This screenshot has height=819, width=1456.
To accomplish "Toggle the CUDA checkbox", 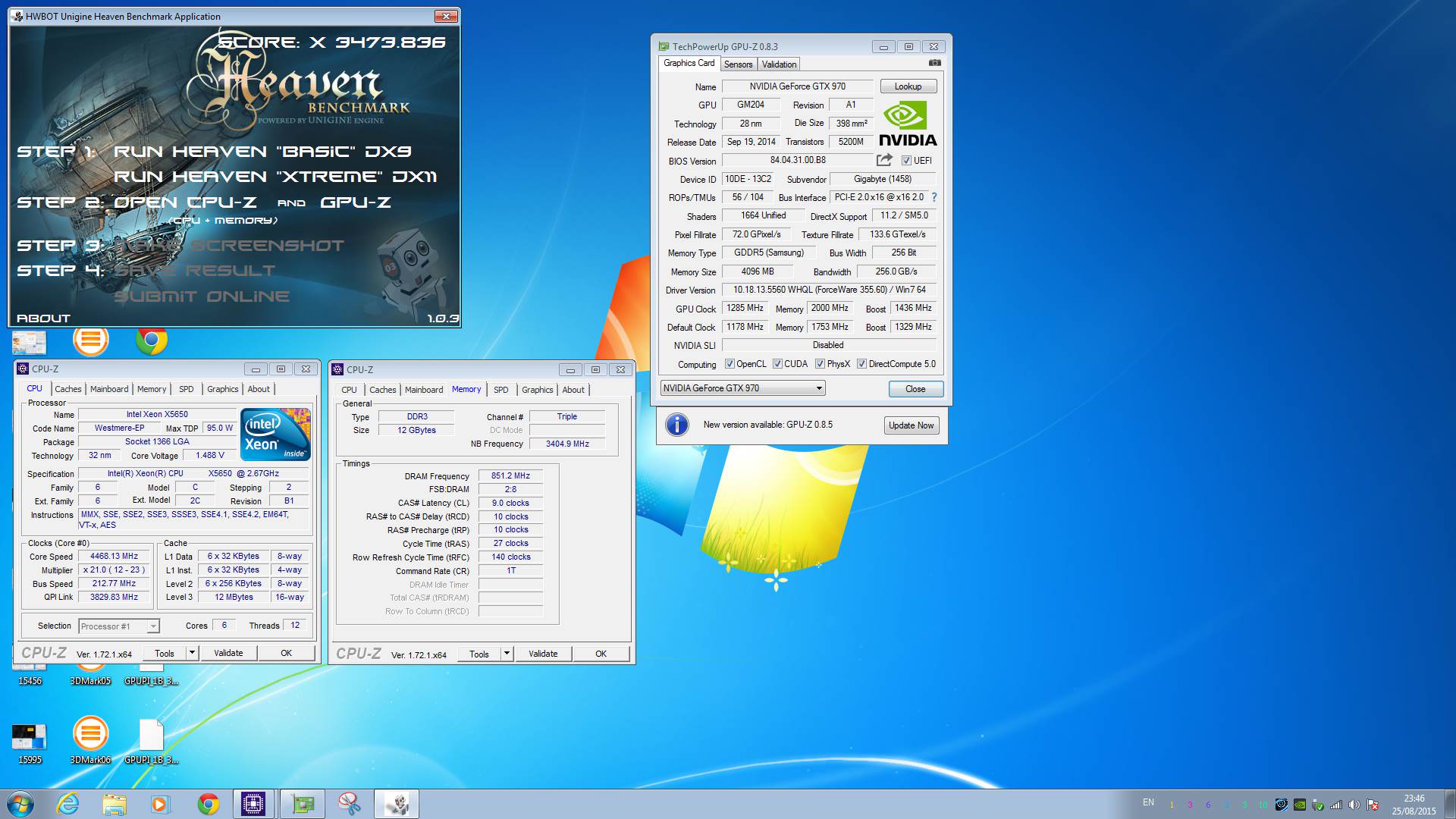I will pyautogui.click(x=777, y=364).
